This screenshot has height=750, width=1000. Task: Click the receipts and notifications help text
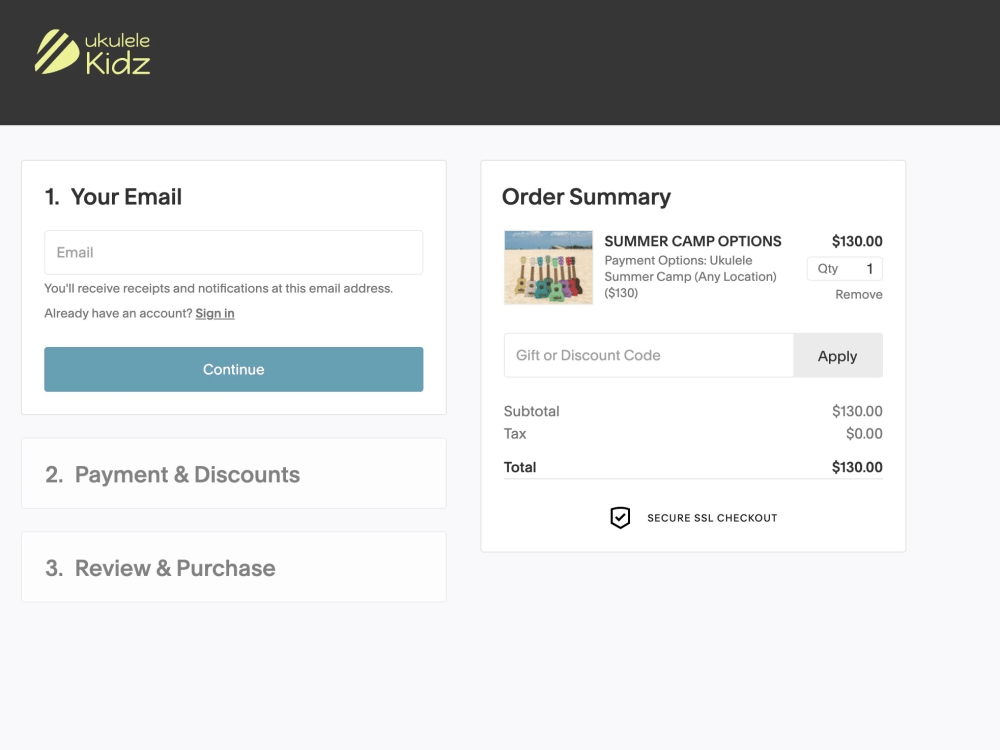coord(219,288)
